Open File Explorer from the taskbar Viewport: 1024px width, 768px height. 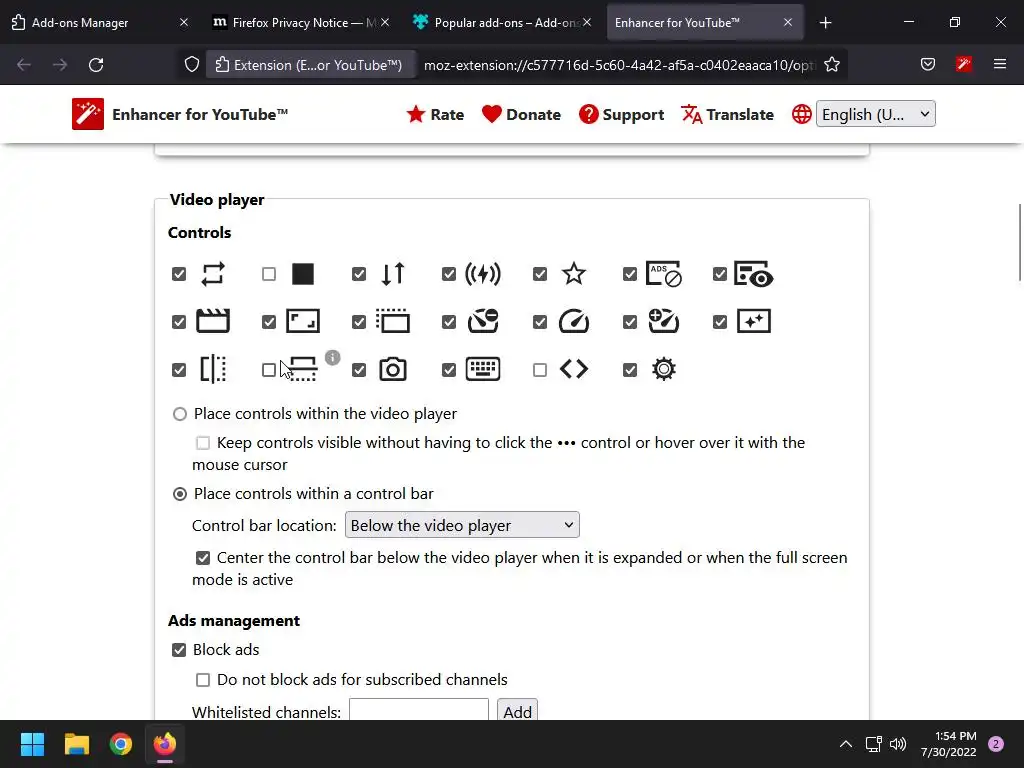pyautogui.click(x=76, y=744)
